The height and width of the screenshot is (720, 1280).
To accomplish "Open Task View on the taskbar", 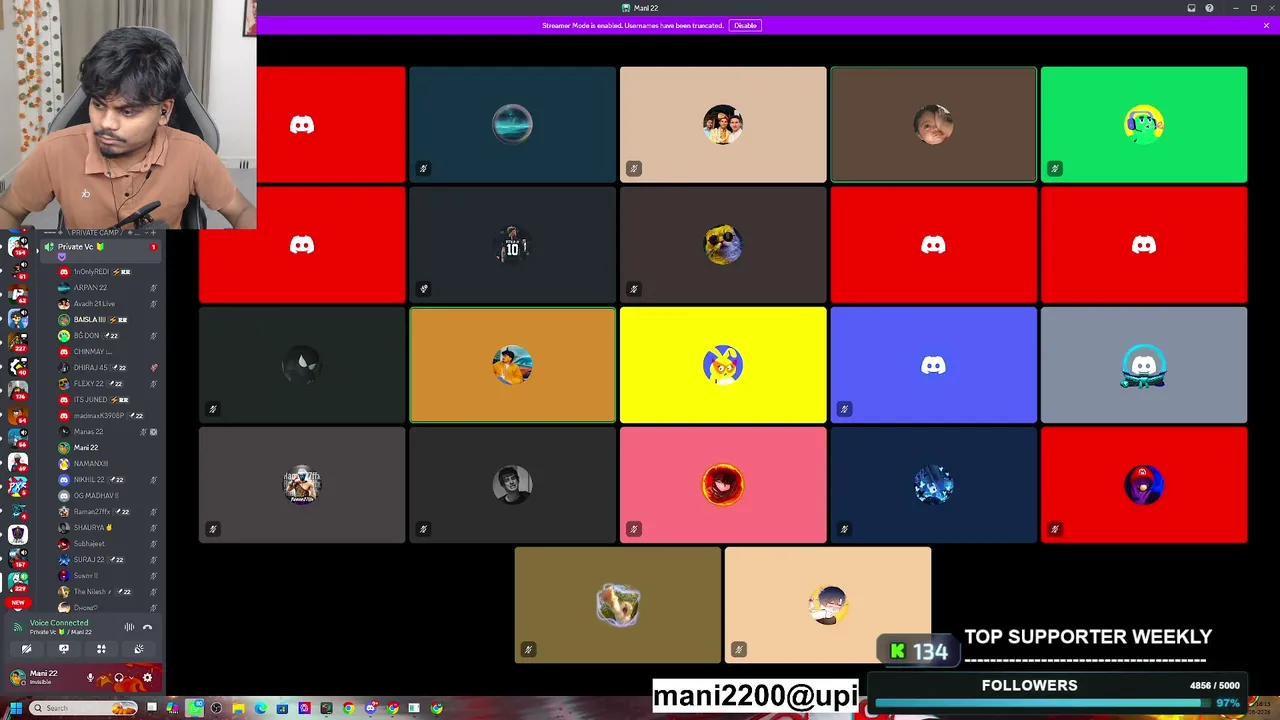I will tap(151, 708).
